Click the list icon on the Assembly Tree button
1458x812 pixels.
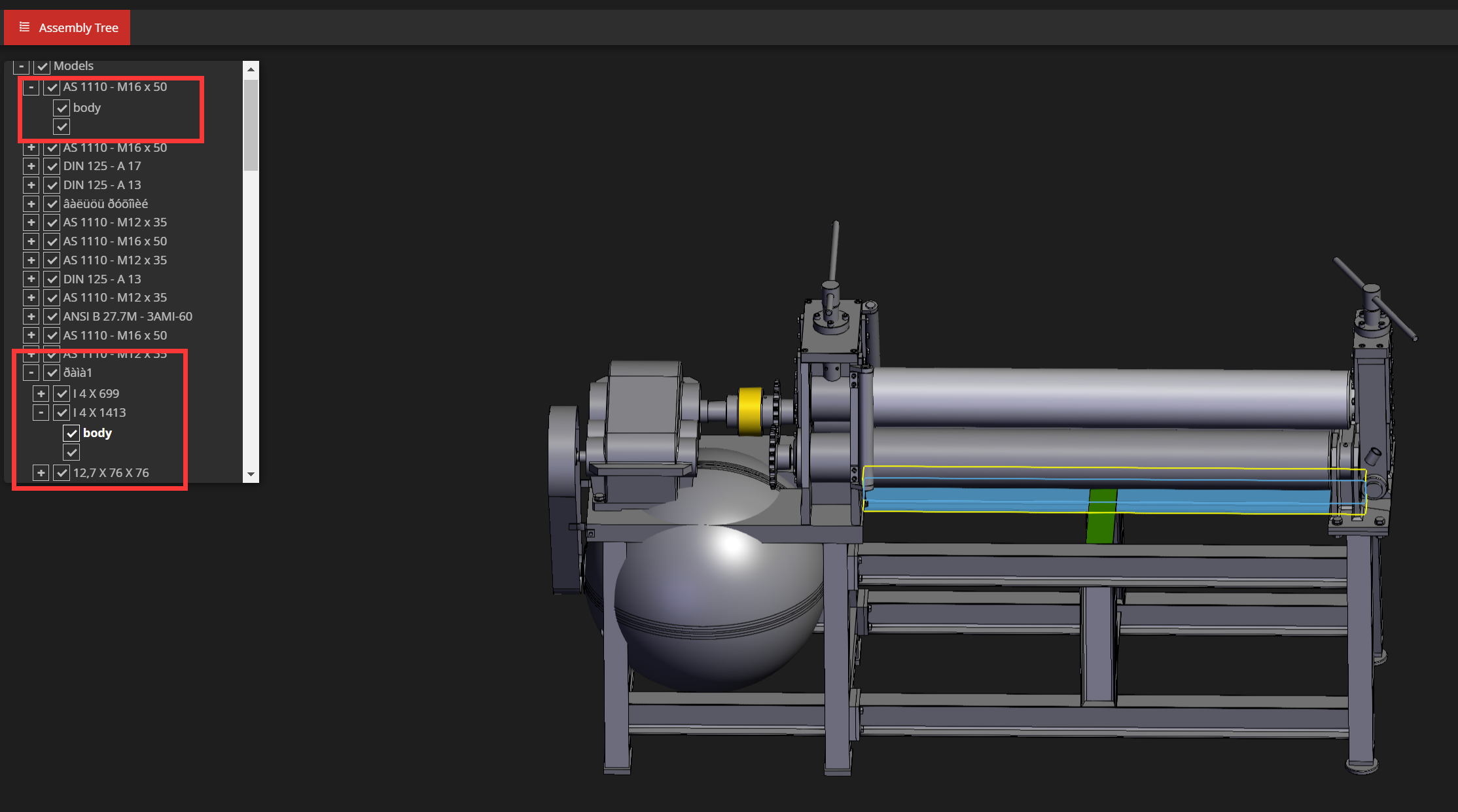point(25,27)
